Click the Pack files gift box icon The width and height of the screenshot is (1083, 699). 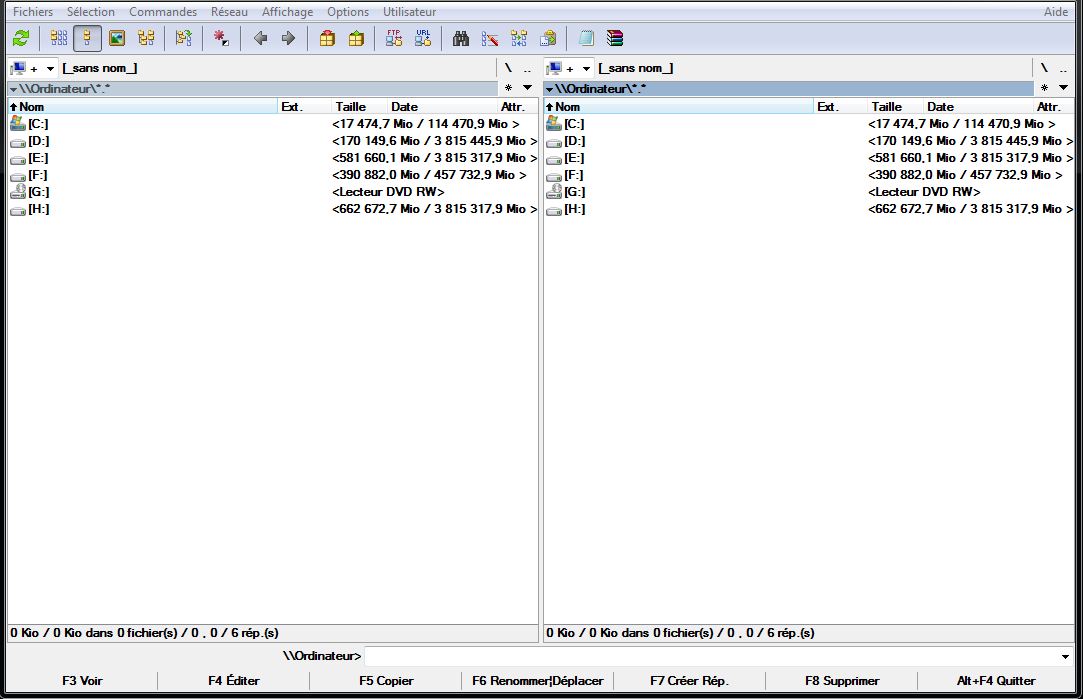coord(327,39)
